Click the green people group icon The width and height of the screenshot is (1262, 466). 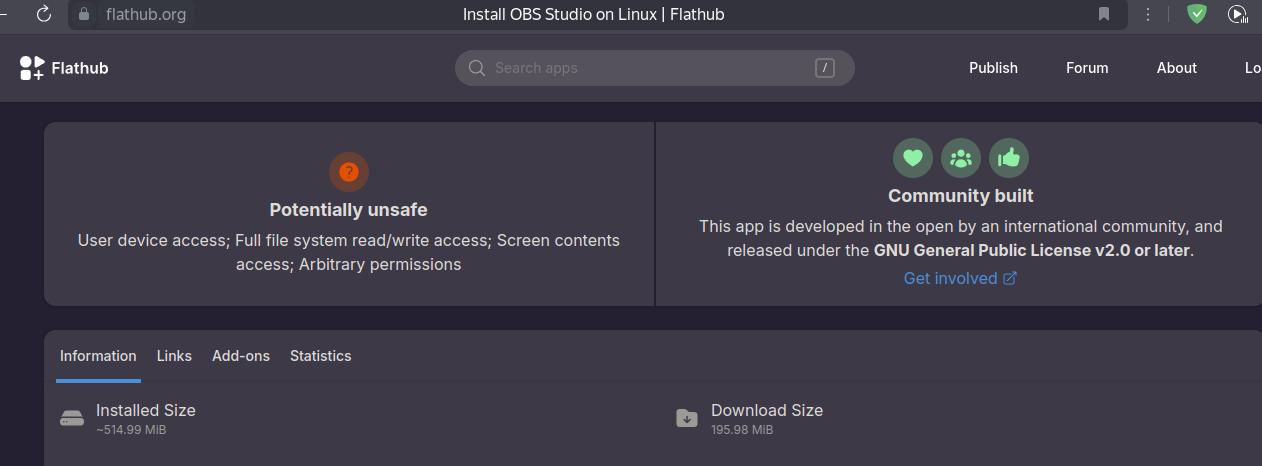(x=960, y=158)
